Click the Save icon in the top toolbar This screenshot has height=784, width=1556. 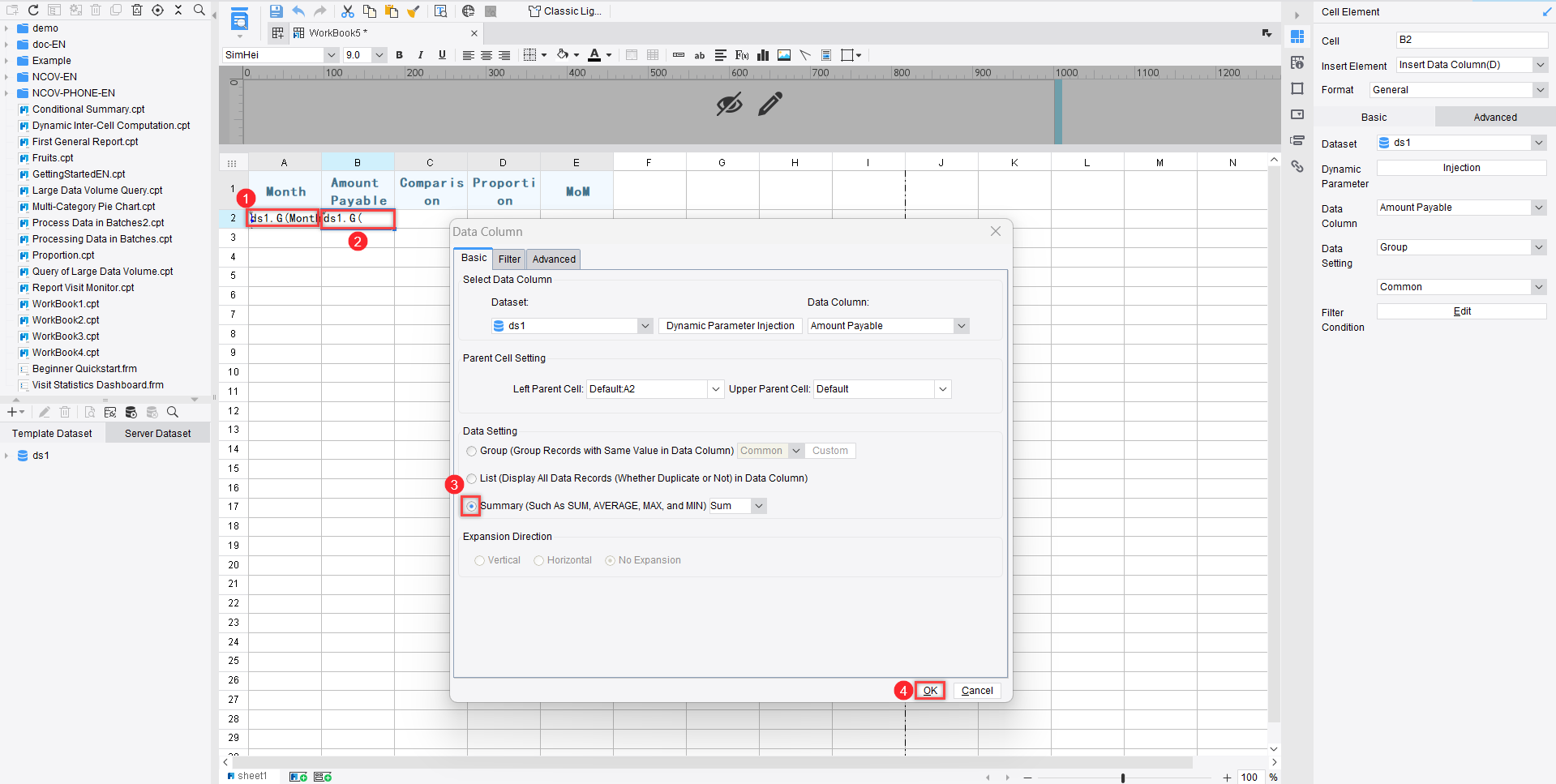coord(276,11)
